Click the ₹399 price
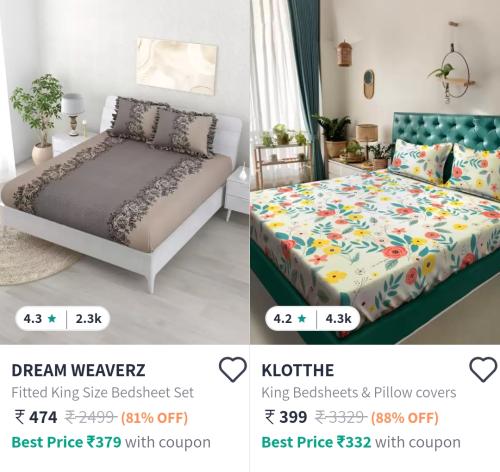The image size is (500, 472). (286, 417)
